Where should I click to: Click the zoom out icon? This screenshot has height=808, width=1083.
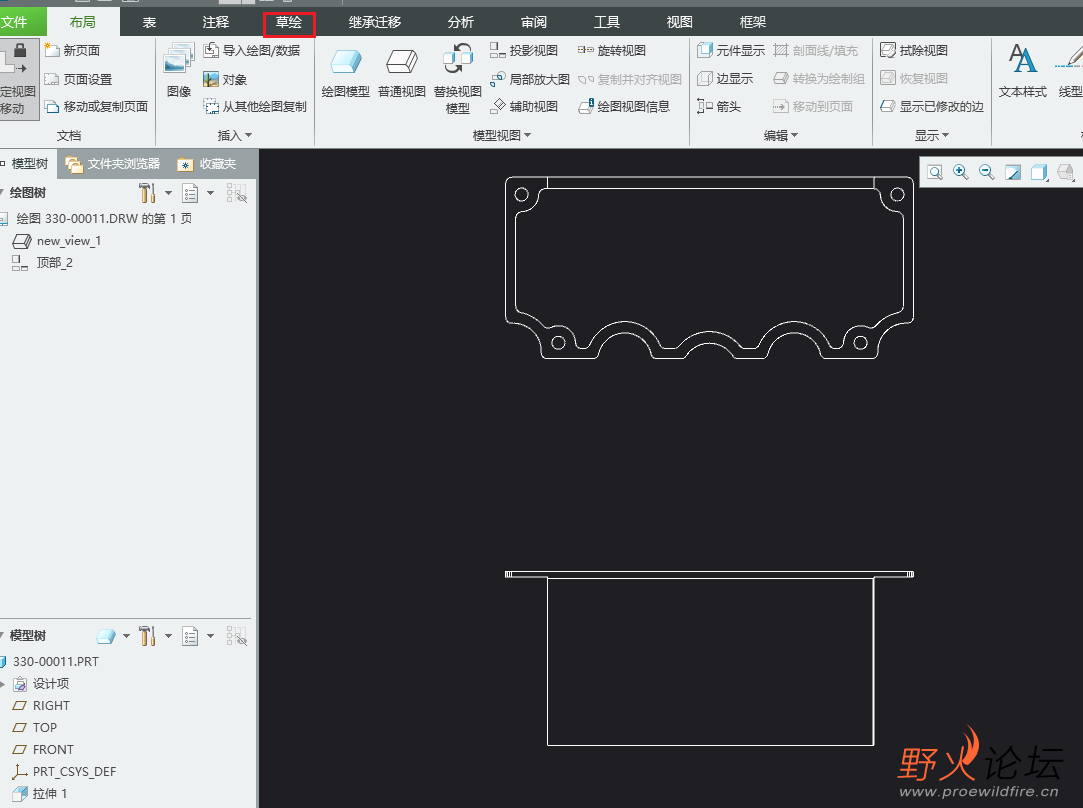pos(987,172)
